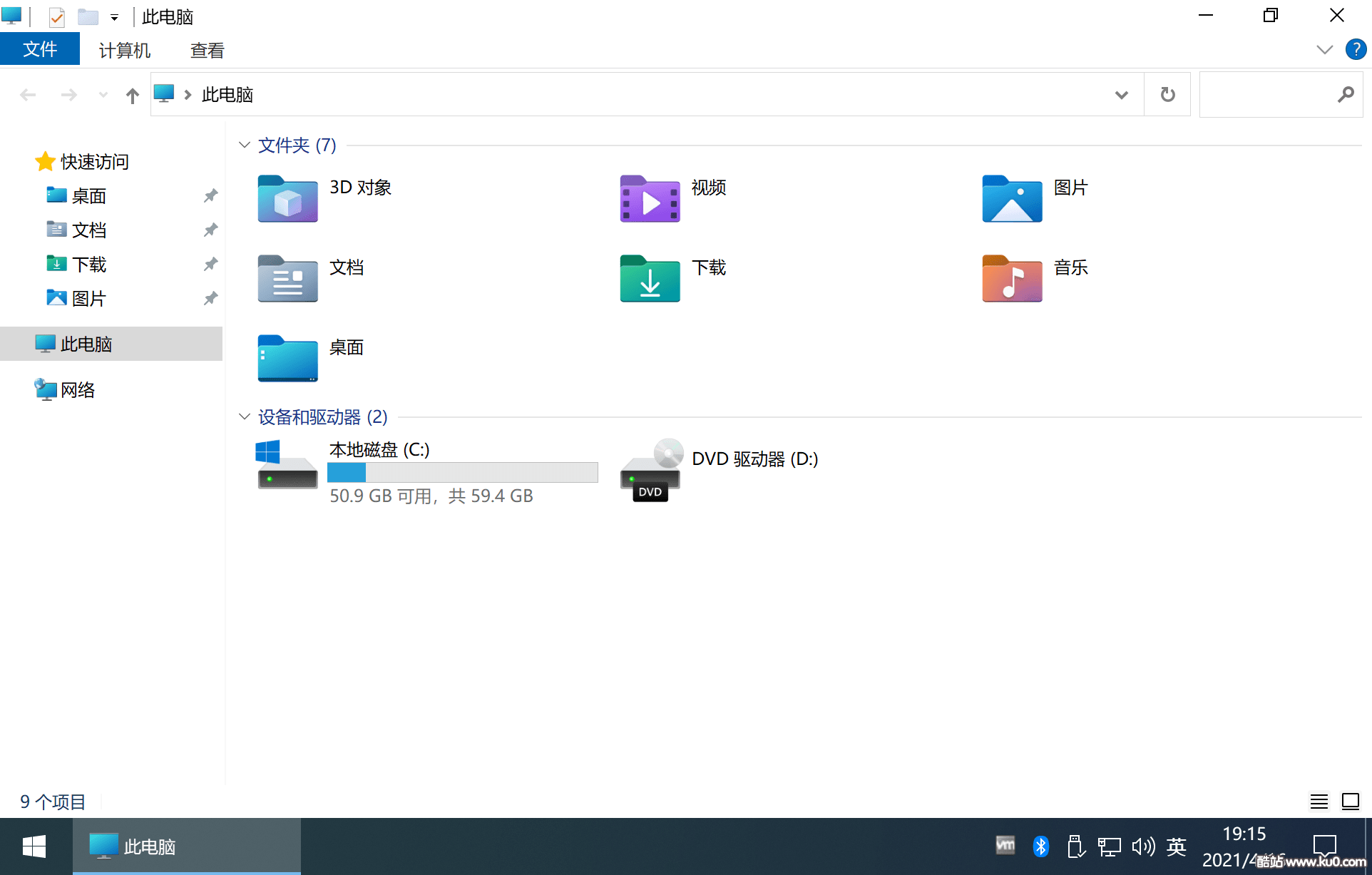Click the Bluetooth tray icon
This screenshot has width=1372, height=875.
(x=1040, y=846)
